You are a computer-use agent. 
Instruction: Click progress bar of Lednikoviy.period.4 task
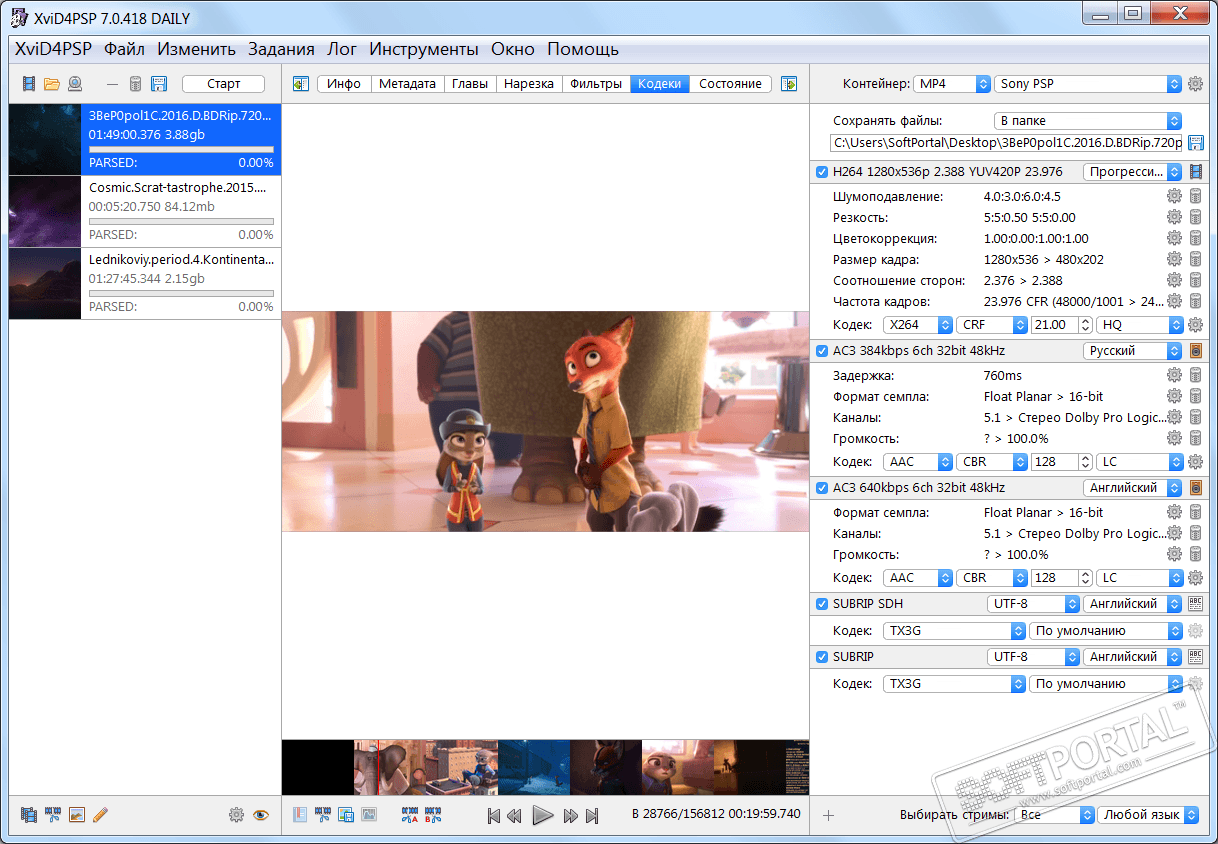tap(181, 293)
